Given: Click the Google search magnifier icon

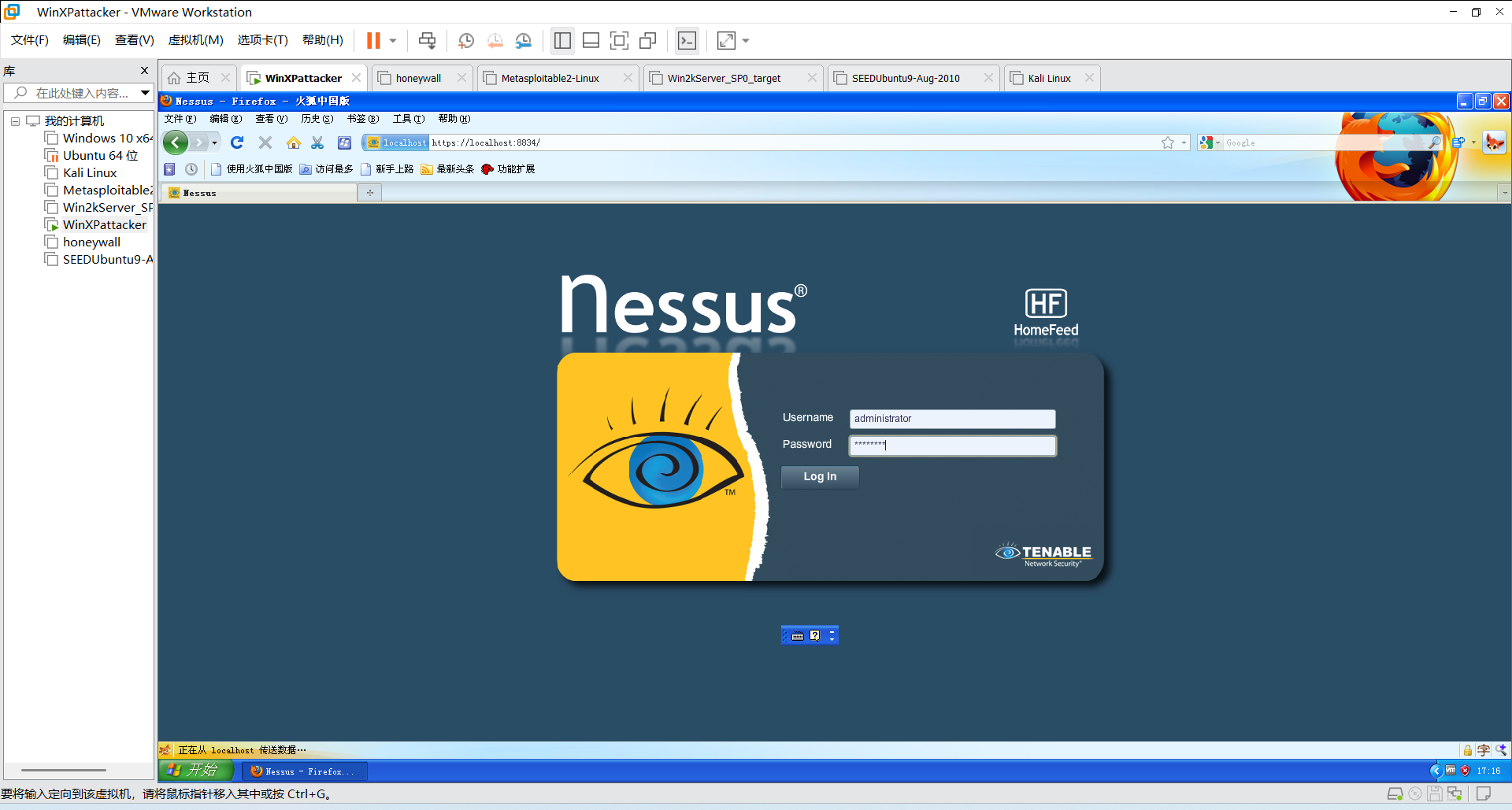Looking at the screenshot, I should 1435,142.
